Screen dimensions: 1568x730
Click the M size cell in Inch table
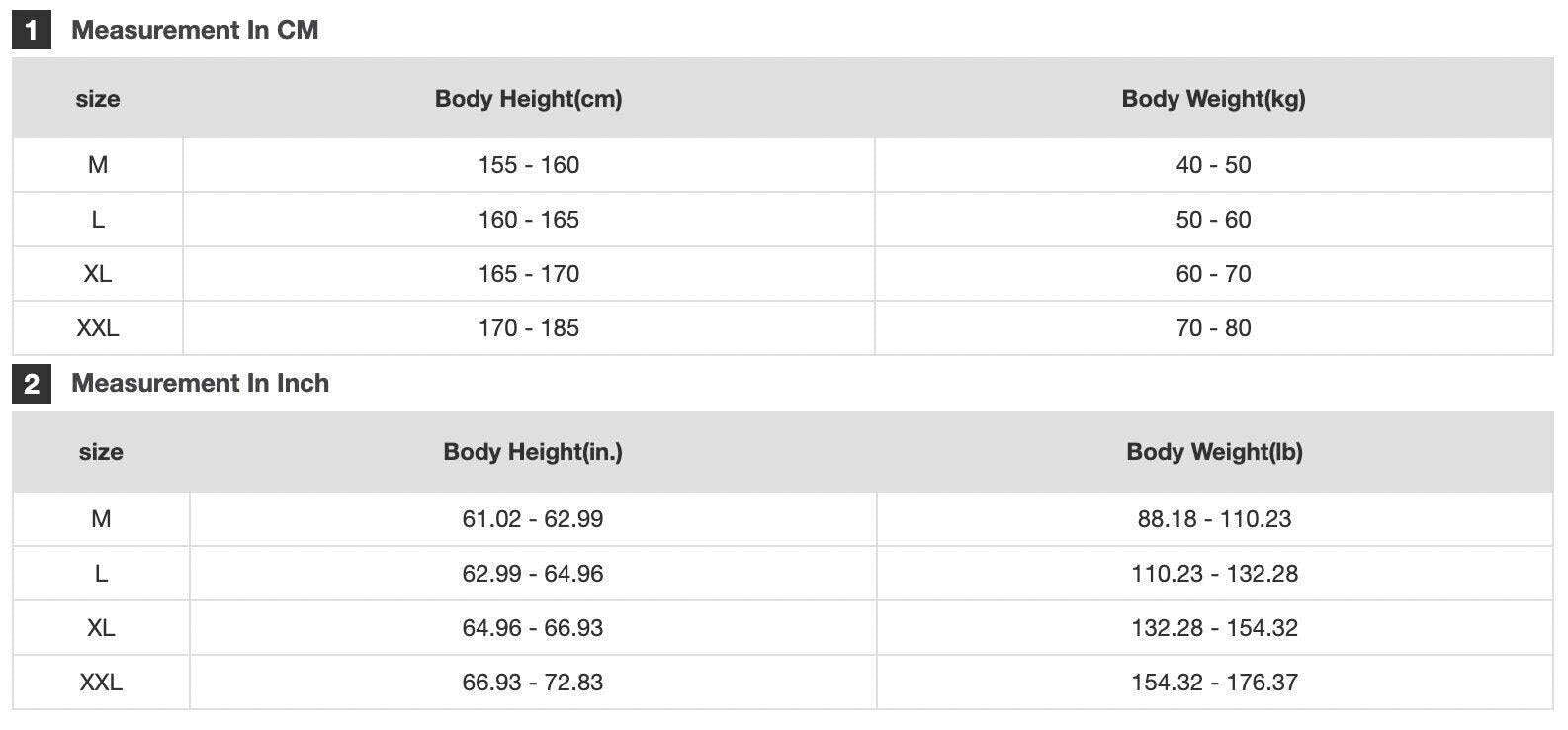[101, 519]
